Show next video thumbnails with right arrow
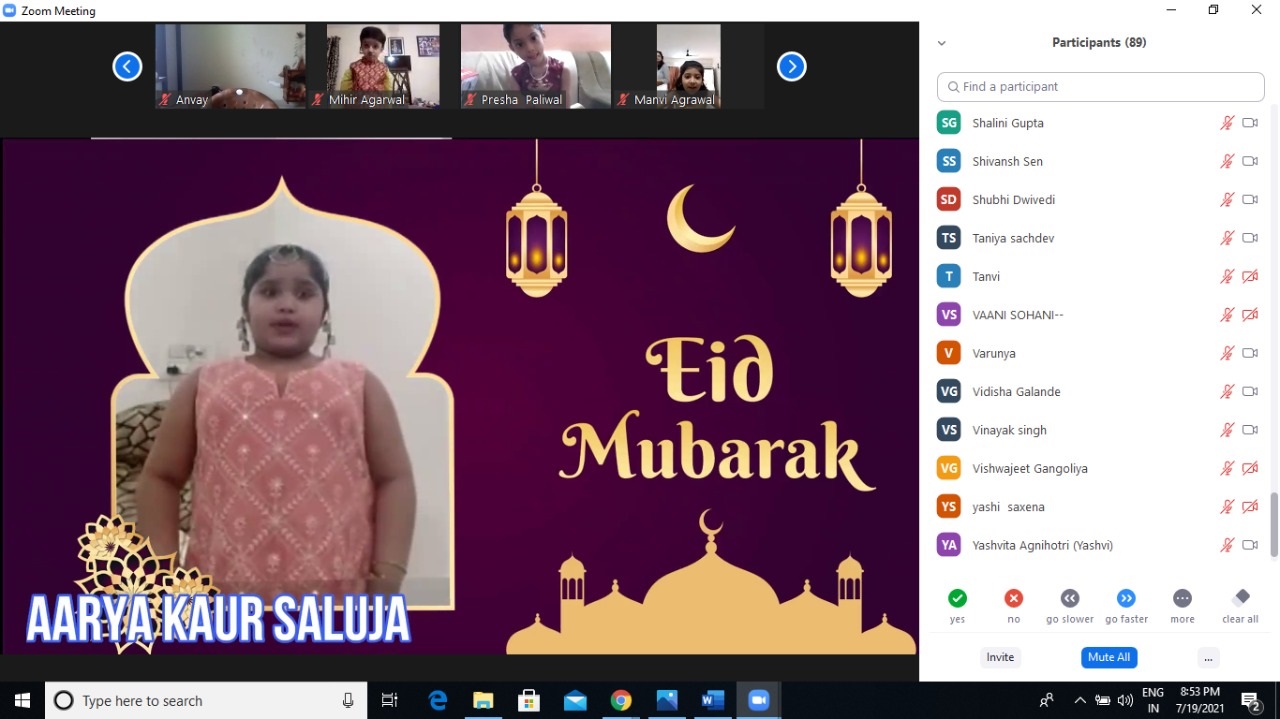The image size is (1280, 719). click(x=791, y=67)
